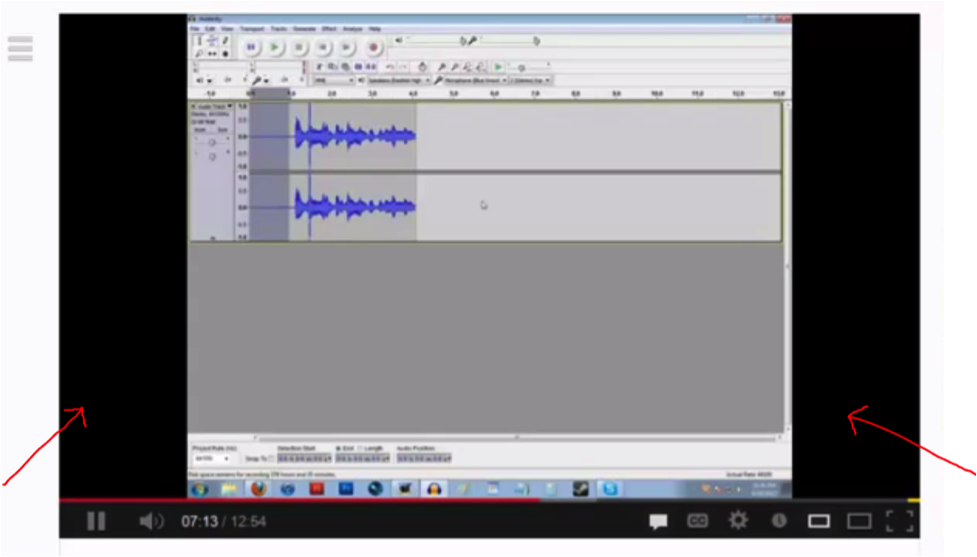Select Audacity's Envelope tool
Image resolution: width=977 pixels, height=557 pixels.
point(212,41)
